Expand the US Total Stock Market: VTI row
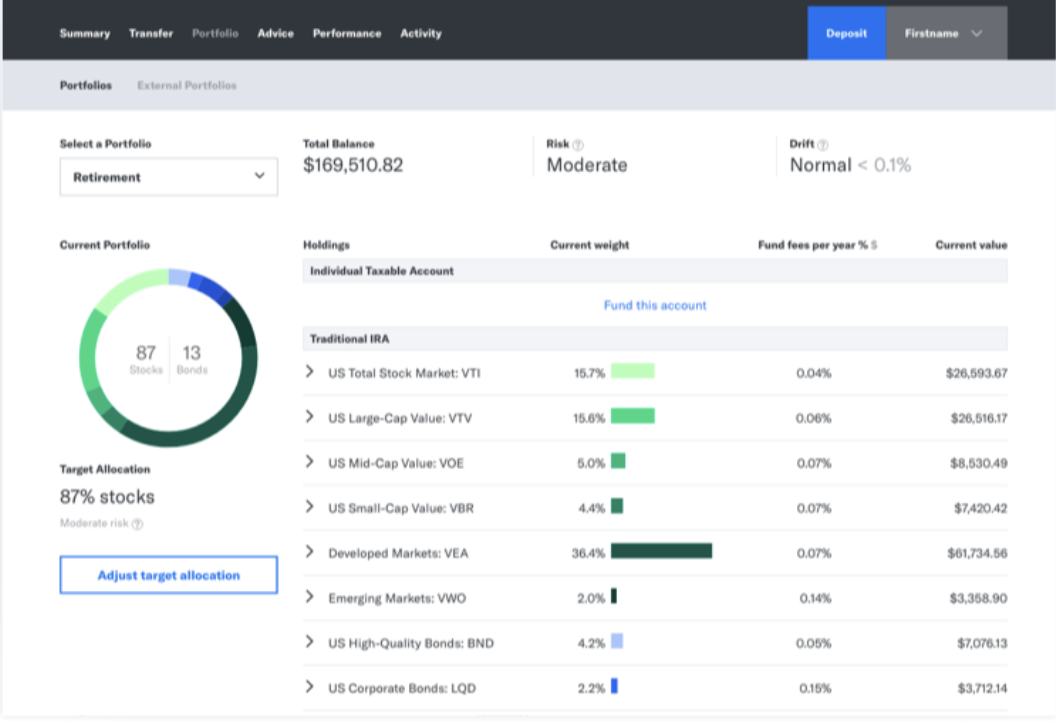 point(309,372)
